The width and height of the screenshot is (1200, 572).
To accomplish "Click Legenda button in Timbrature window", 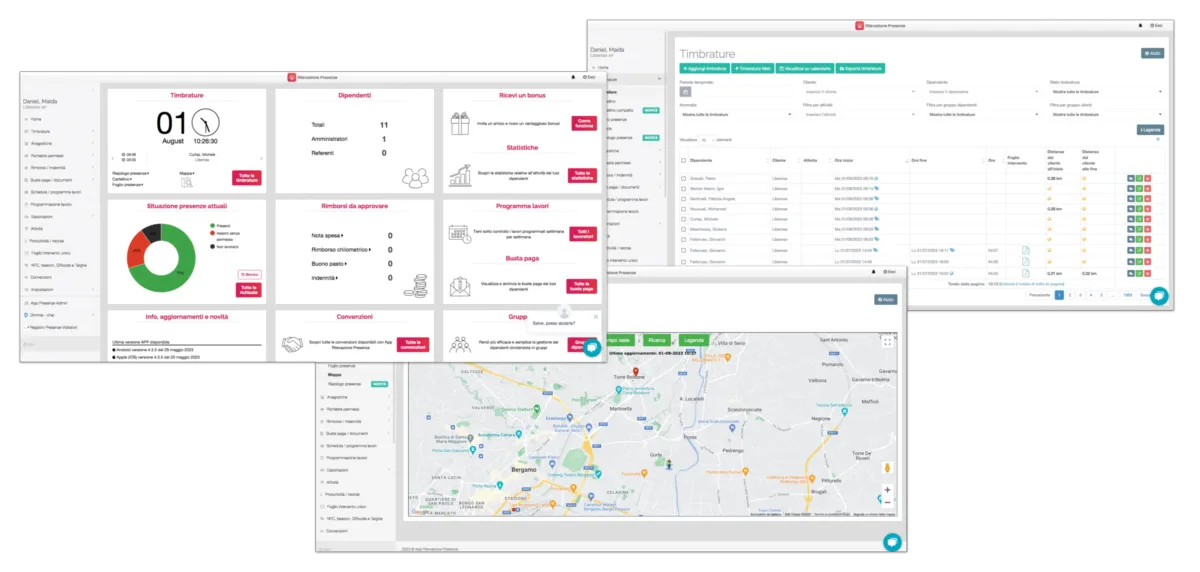I will coord(1151,130).
